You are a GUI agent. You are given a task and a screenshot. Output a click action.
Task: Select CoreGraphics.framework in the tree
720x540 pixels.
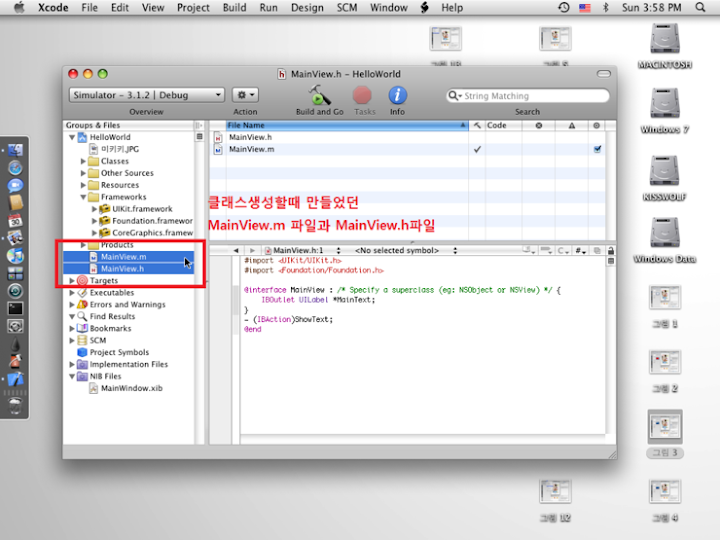[x=152, y=233]
